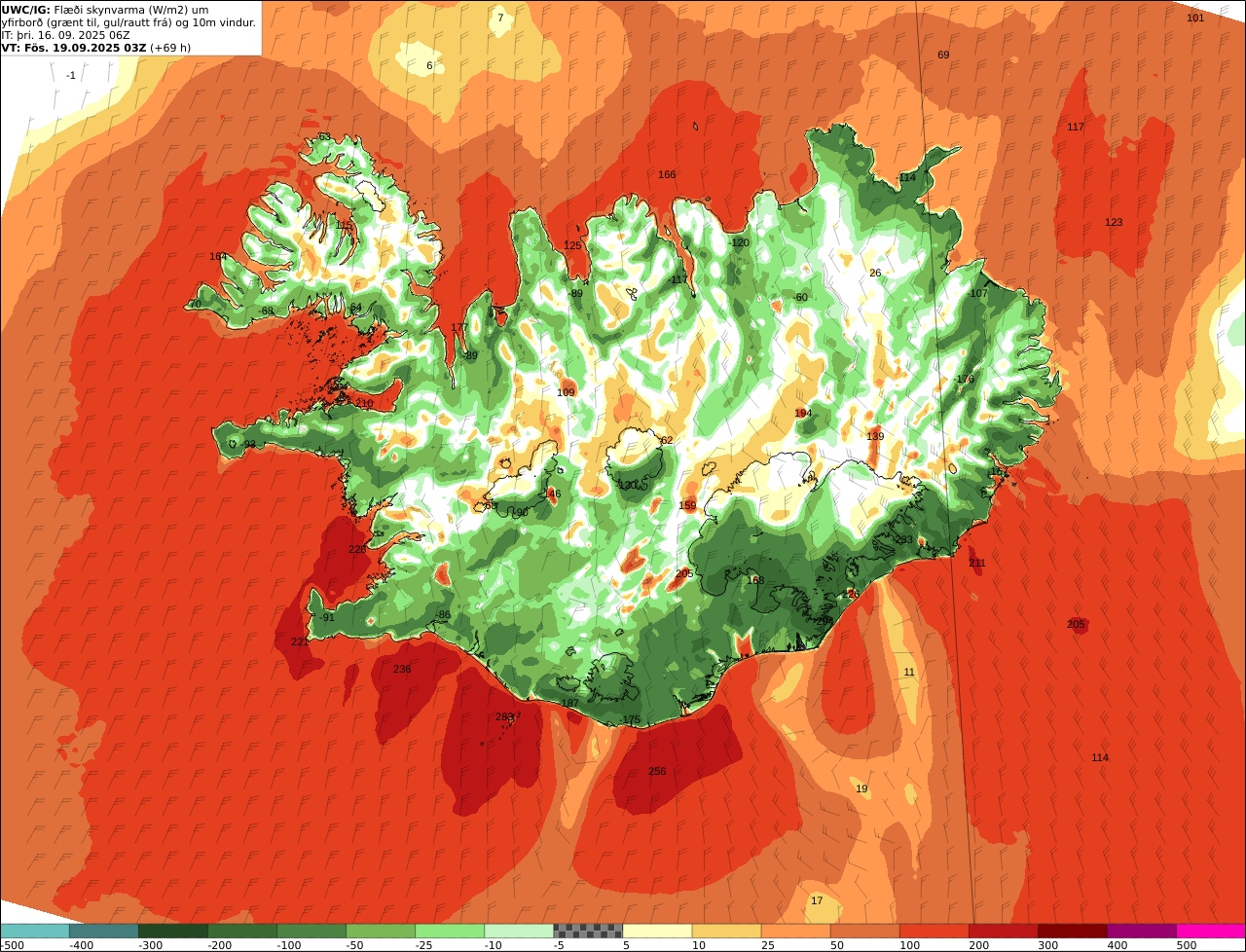The width and height of the screenshot is (1246, 952).
Task: Pick the maroon legend swatch between 300 and 400
Action: [x=1073, y=931]
